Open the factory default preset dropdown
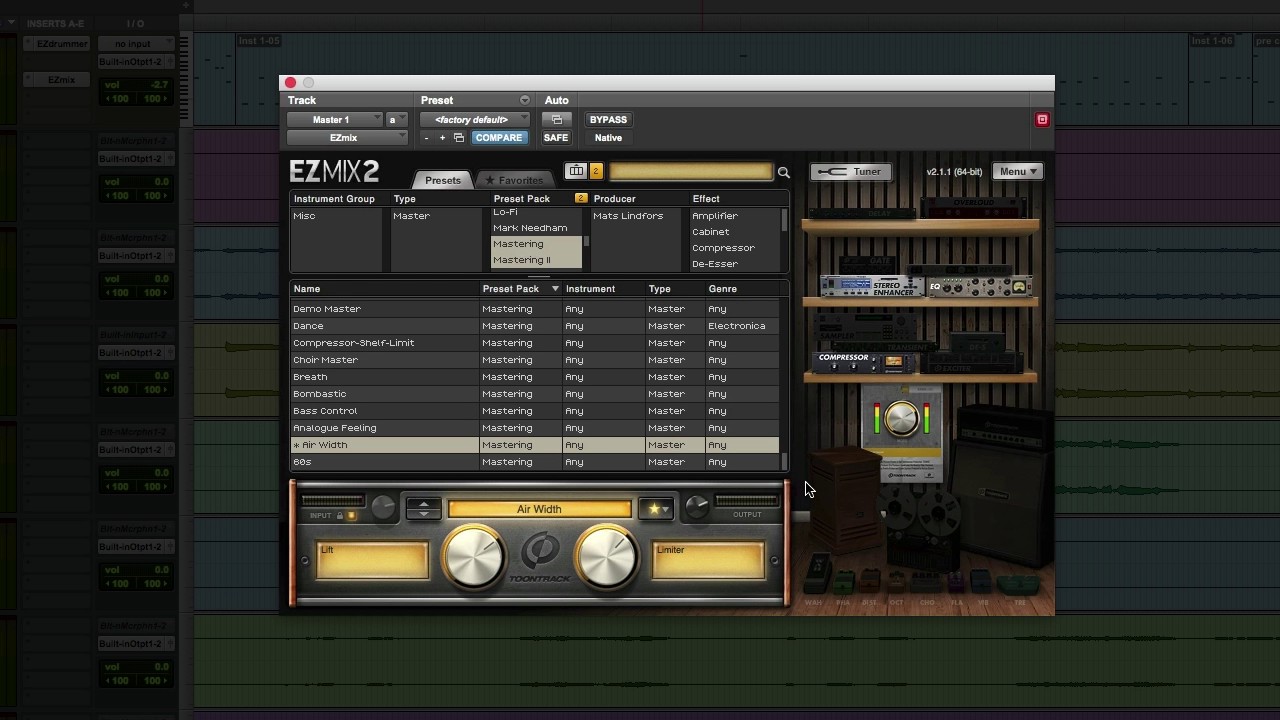Screen dimensions: 1280x720 (475, 120)
